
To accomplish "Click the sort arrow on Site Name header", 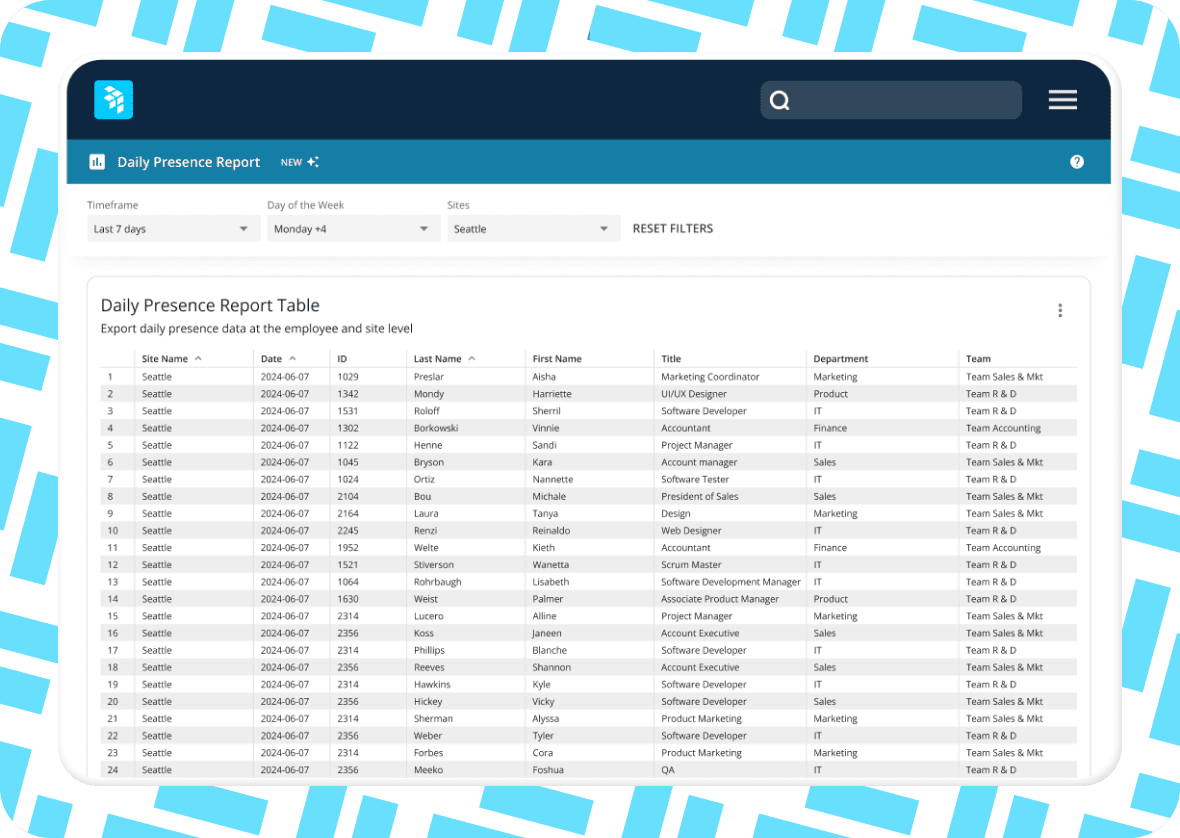I will pos(197,358).
